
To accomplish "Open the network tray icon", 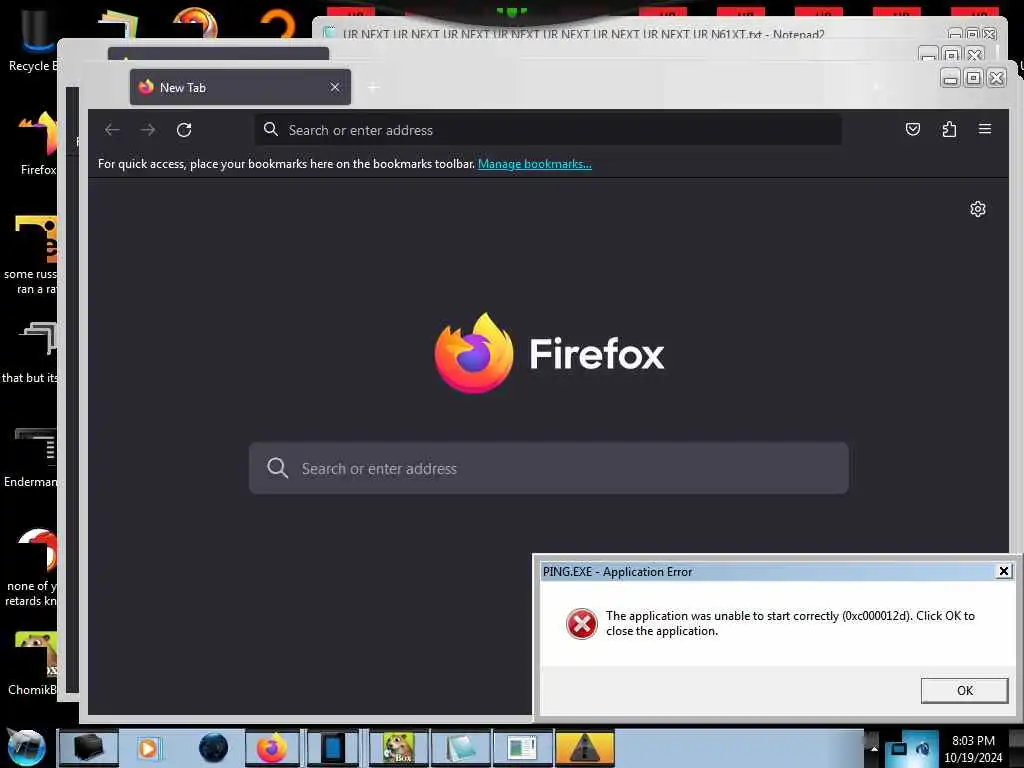I will click(x=899, y=748).
